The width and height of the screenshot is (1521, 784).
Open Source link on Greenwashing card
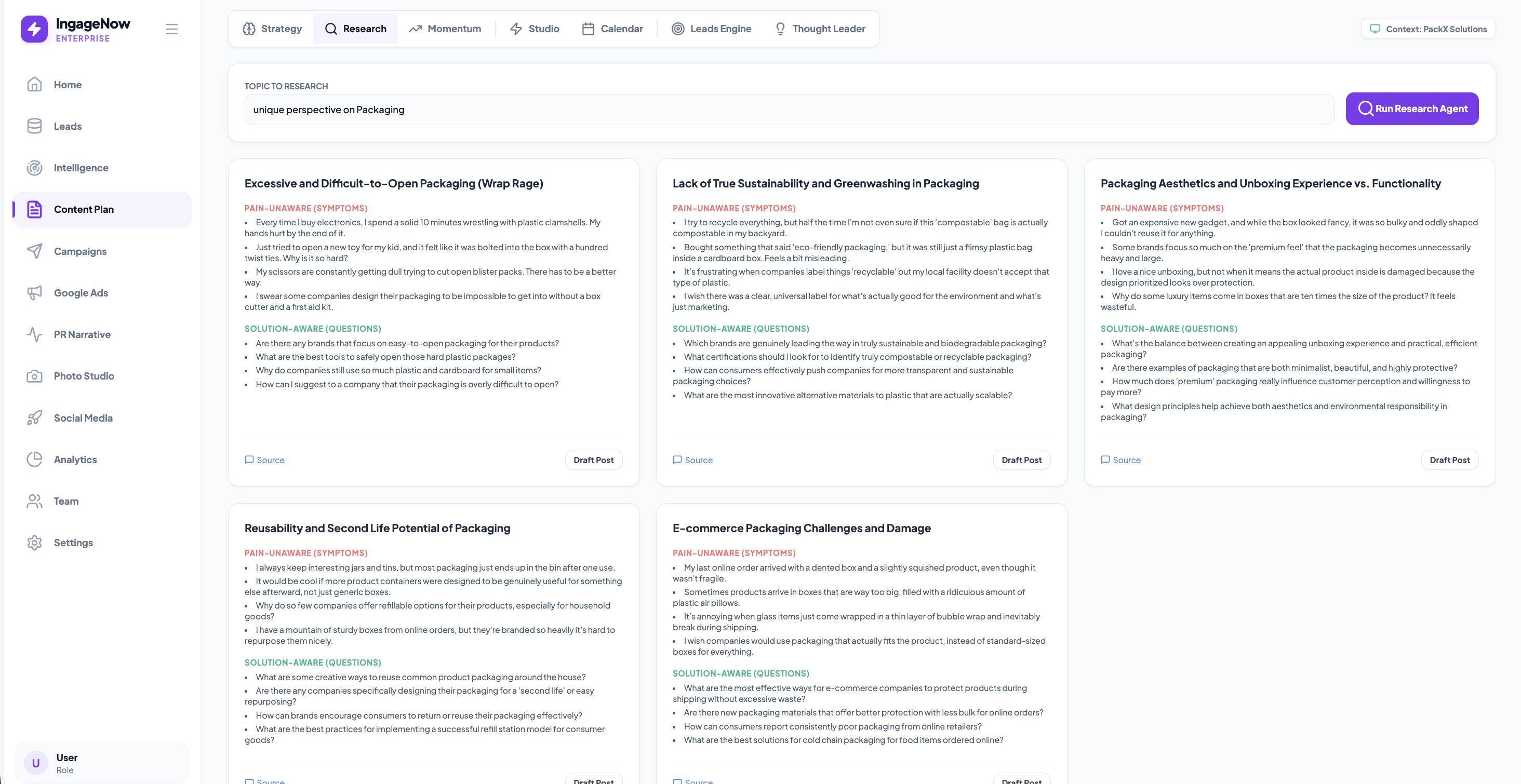pos(692,460)
